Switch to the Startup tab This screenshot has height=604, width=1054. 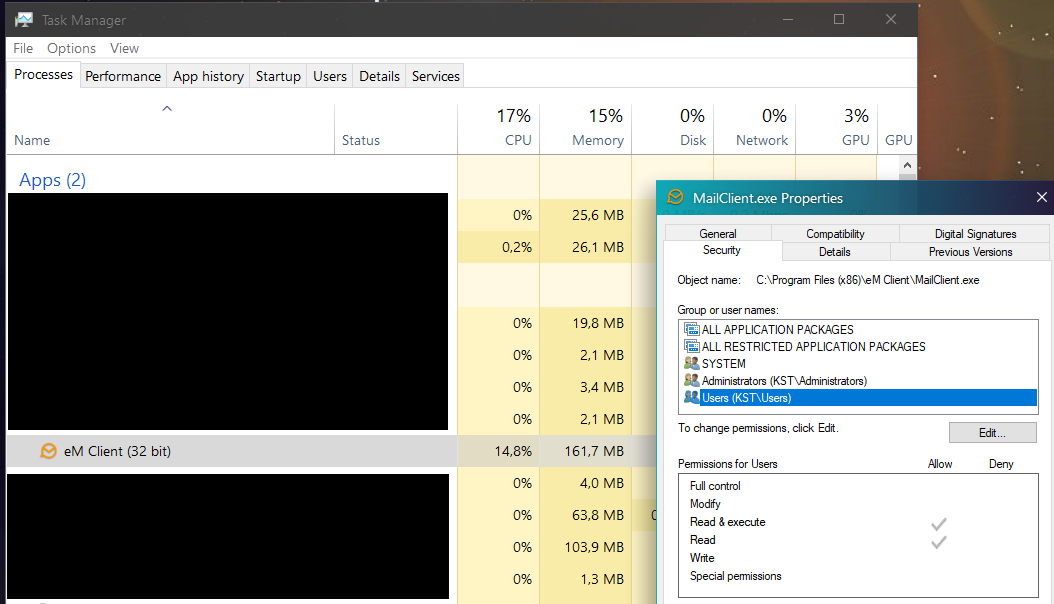278,76
